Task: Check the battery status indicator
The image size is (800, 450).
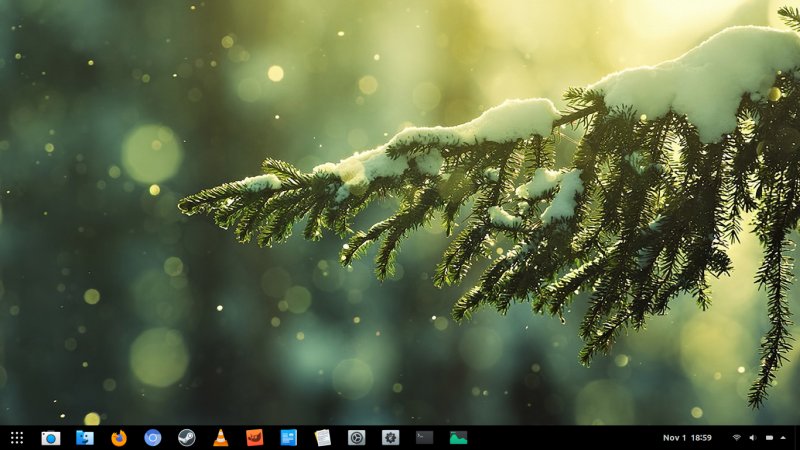Action: pyautogui.click(x=769, y=438)
